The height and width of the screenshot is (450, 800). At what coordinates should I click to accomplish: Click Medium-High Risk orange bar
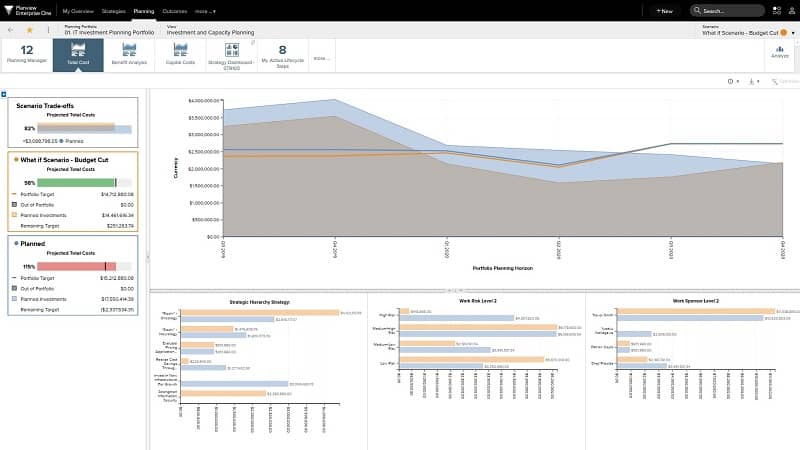(478, 327)
